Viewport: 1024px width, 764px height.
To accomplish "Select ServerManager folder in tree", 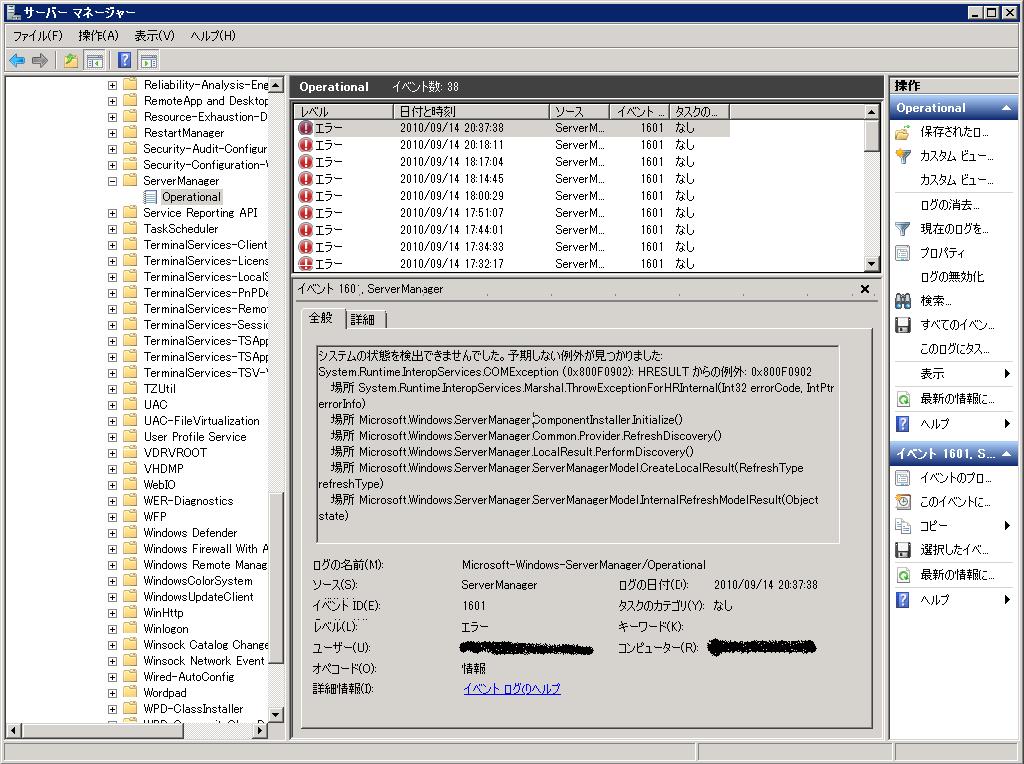I will pos(181,181).
